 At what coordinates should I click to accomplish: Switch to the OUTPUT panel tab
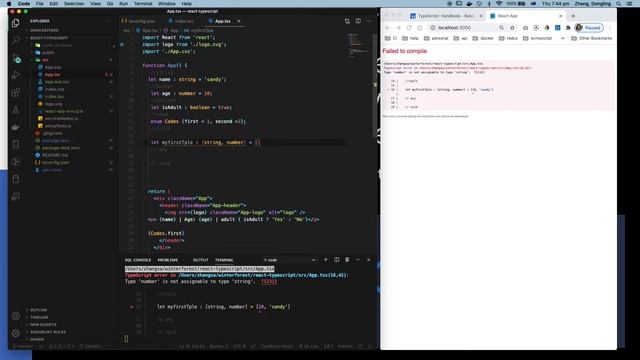[200, 260]
